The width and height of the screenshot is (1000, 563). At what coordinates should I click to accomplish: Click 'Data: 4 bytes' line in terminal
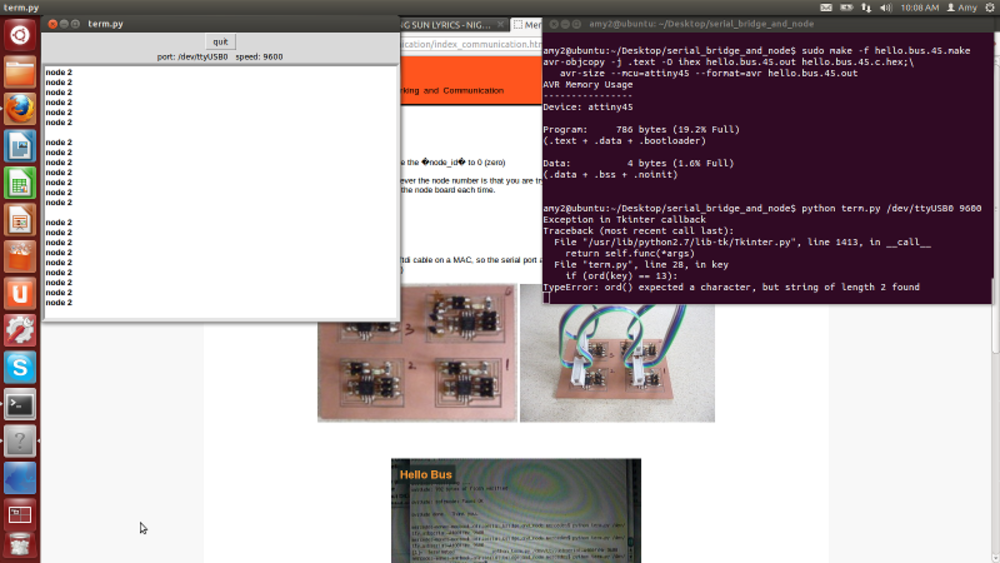click(638, 163)
